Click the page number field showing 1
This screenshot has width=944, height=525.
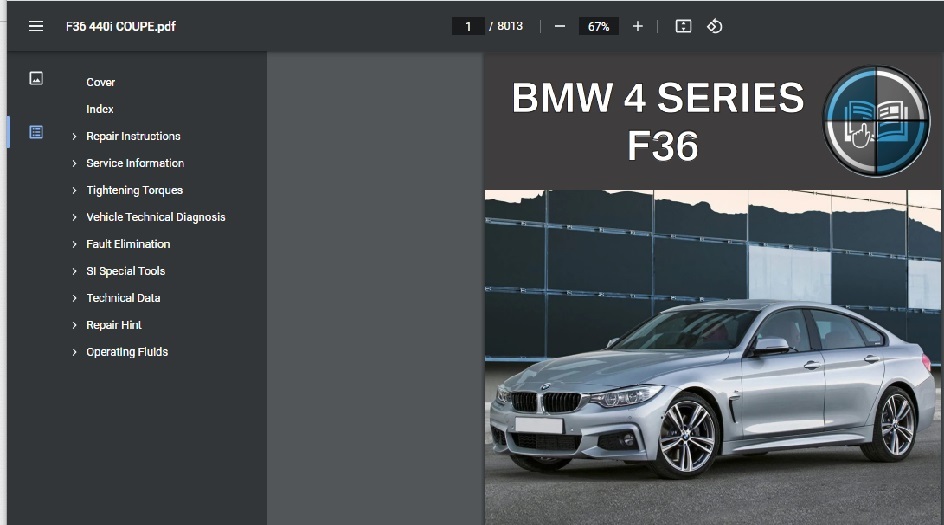click(468, 26)
